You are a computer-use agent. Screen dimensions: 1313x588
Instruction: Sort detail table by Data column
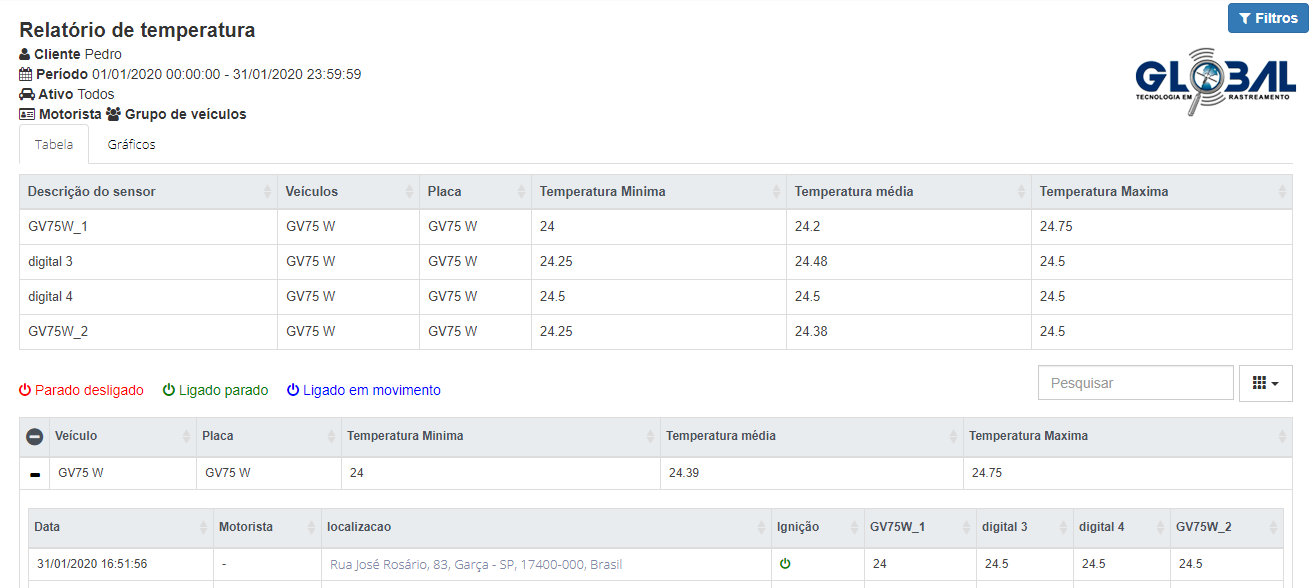click(x=203, y=527)
